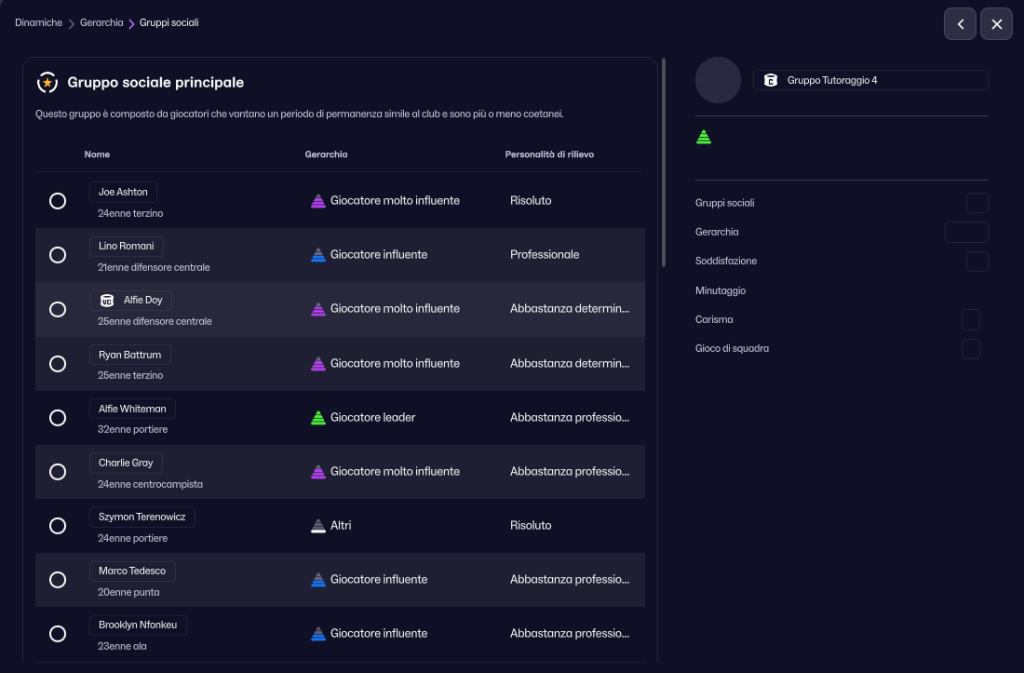The width and height of the screenshot is (1024, 673).
Task: Click Szymon Terenowicz's white Altri pyramid icon
Action: tap(318, 526)
